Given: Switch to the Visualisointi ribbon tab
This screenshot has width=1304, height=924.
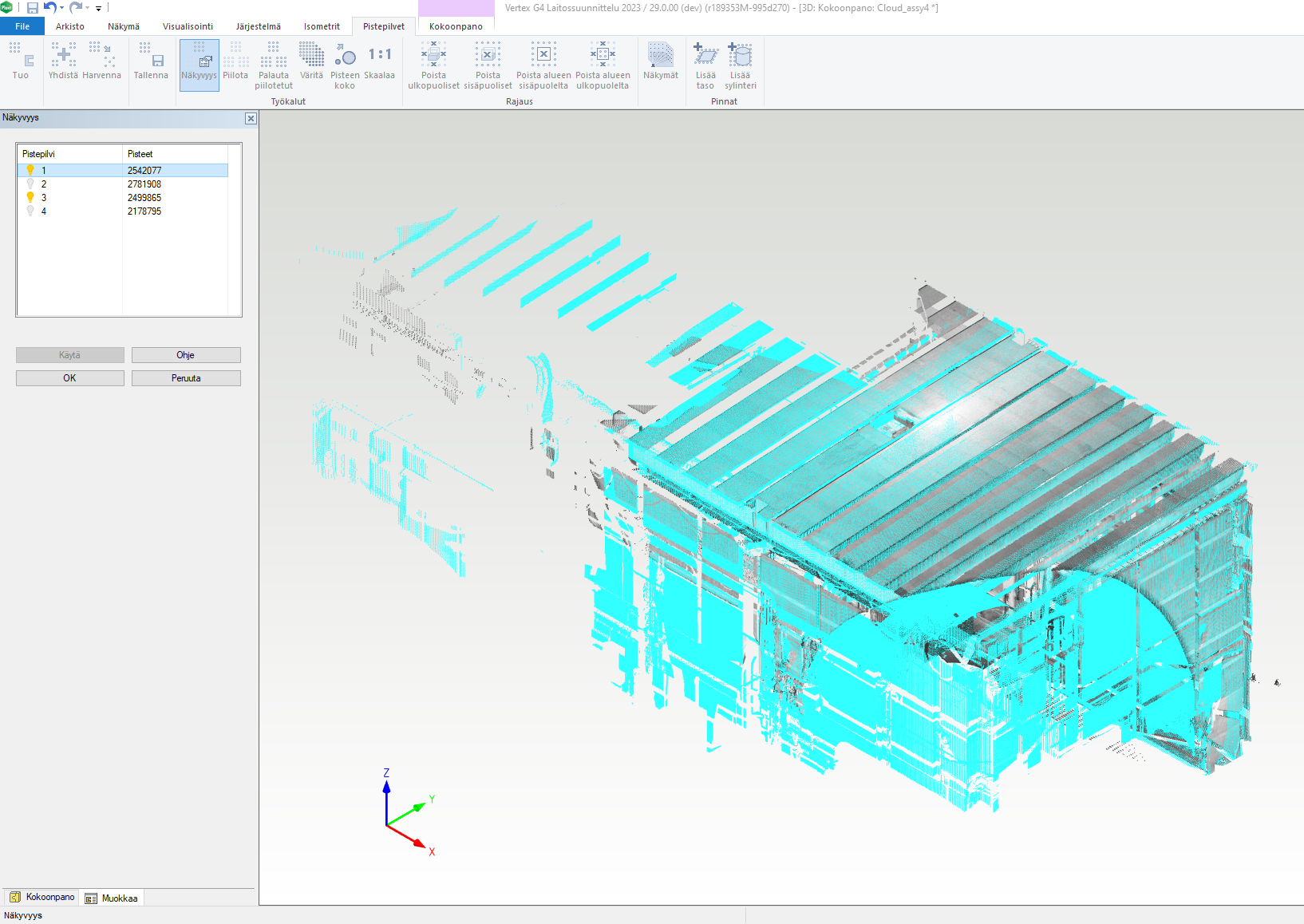Looking at the screenshot, I should coord(188,26).
